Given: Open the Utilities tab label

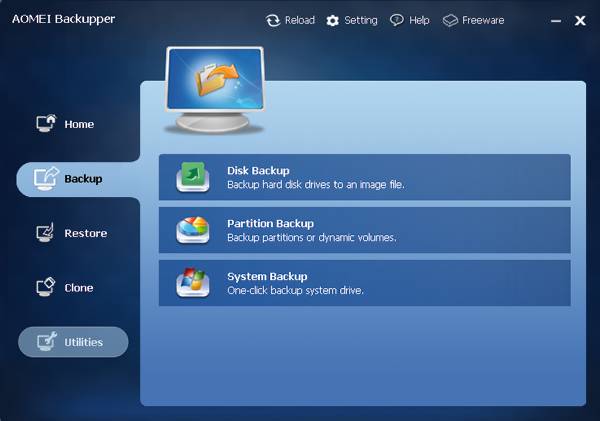Looking at the screenshot, I should click(83, 342).
